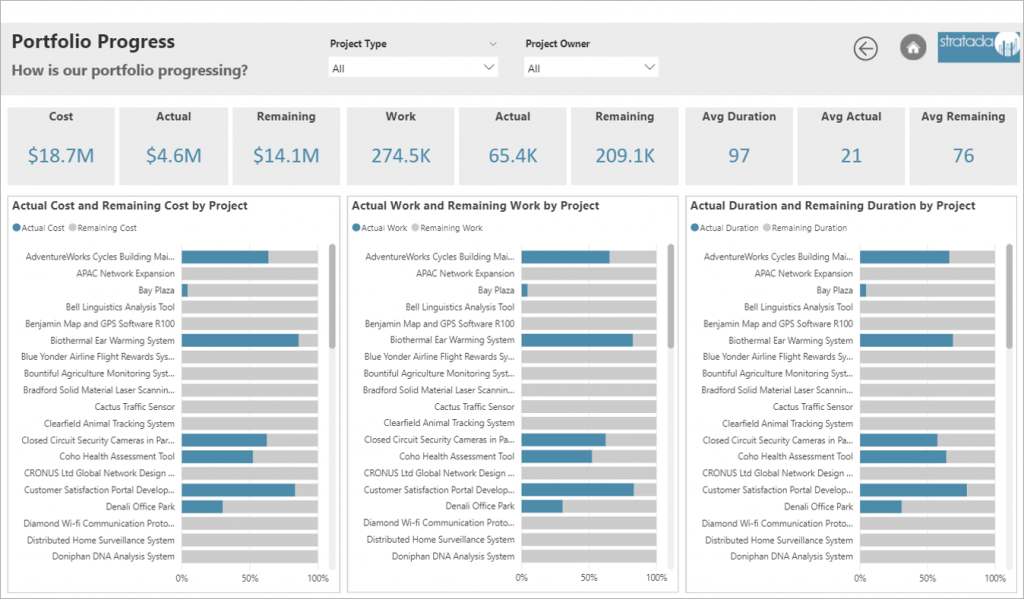This screenshot has height=599, width=1024.
Task: Click 'Cactus Traffic Sensor' label in Cost chart
Action: (x=135, y=406)
